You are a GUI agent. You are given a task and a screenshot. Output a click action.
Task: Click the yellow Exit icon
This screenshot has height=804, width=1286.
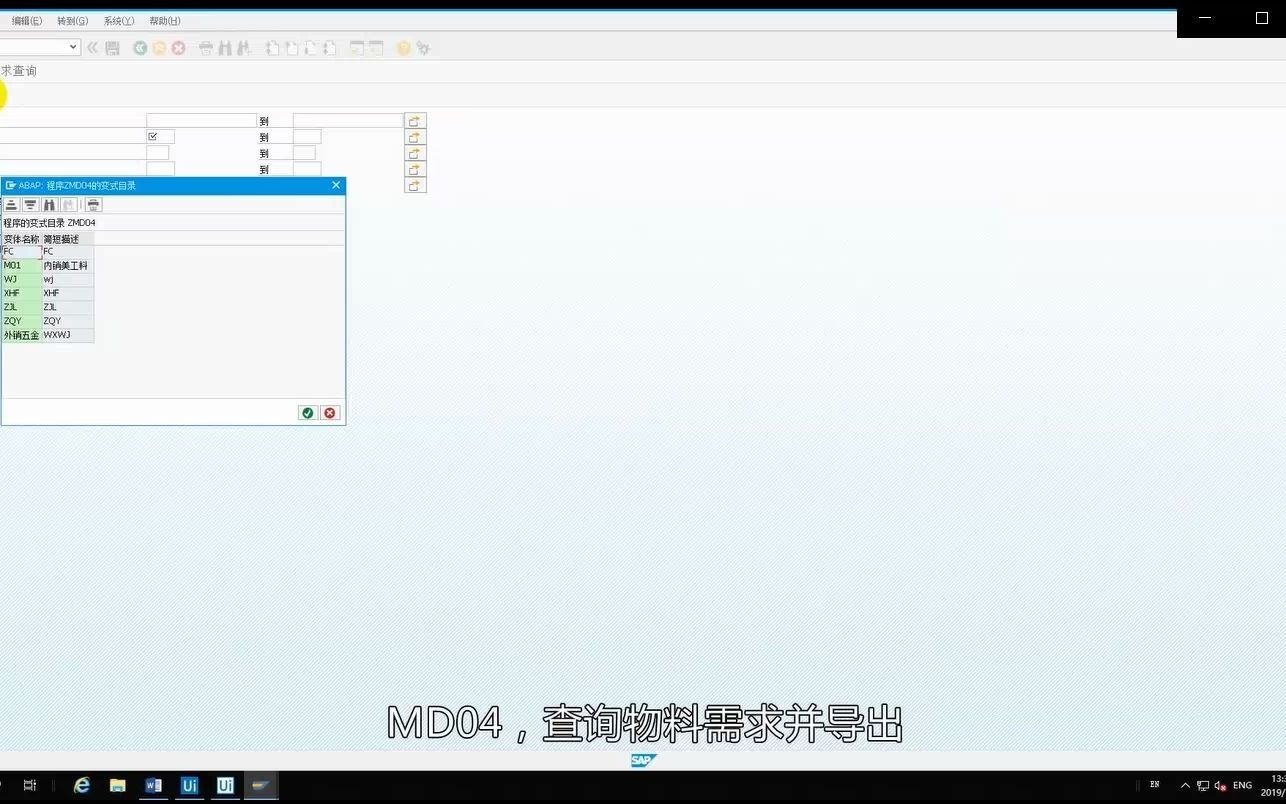point(159,48)
